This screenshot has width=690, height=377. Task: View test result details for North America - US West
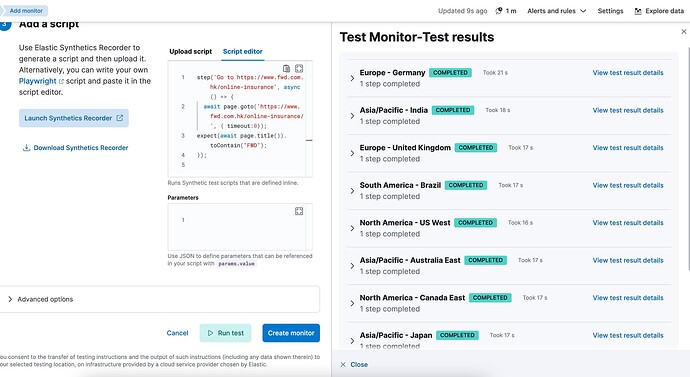tap(628, 223)
